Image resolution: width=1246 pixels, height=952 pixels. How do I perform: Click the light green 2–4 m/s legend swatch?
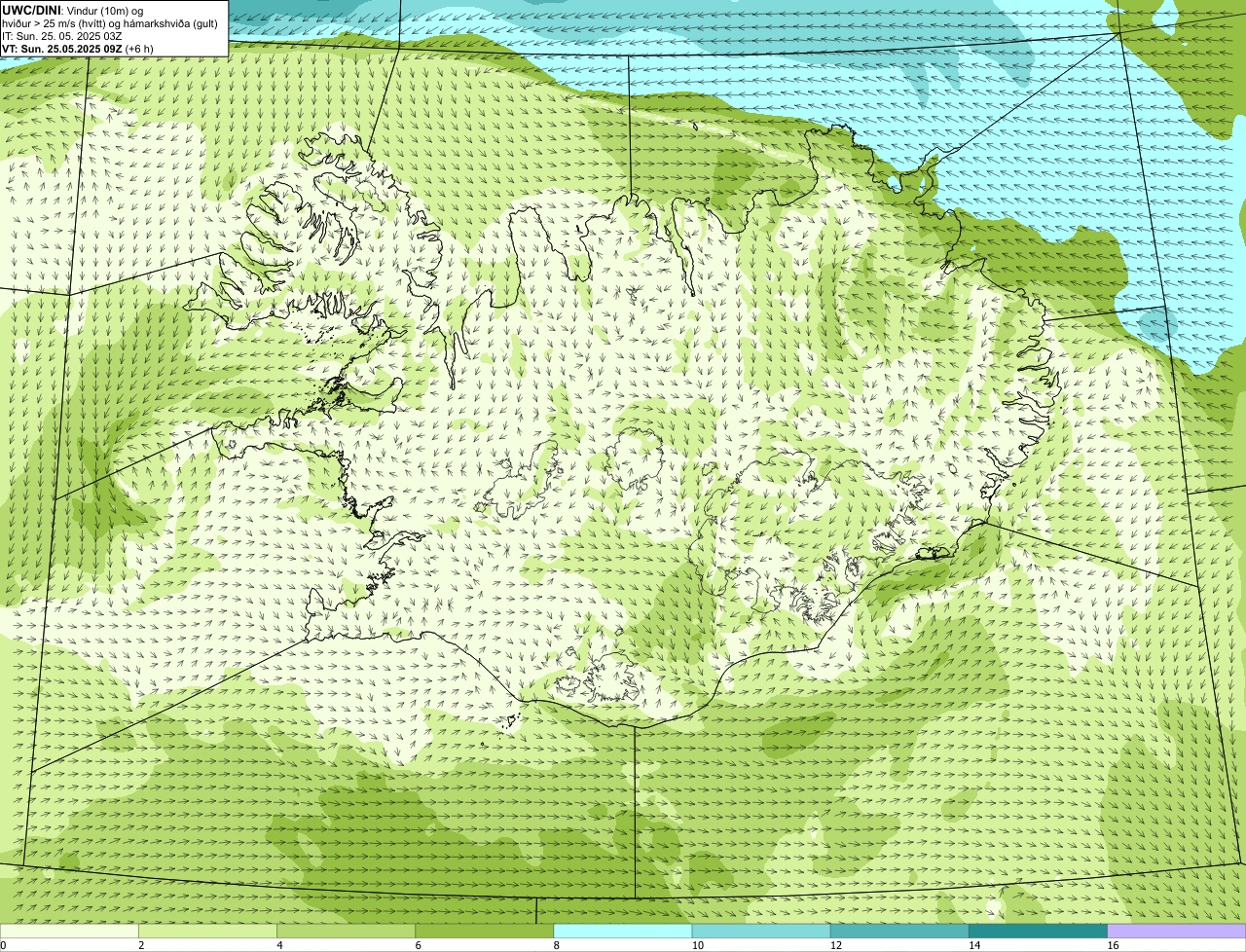pyautogui.click(x=207, y=931)
